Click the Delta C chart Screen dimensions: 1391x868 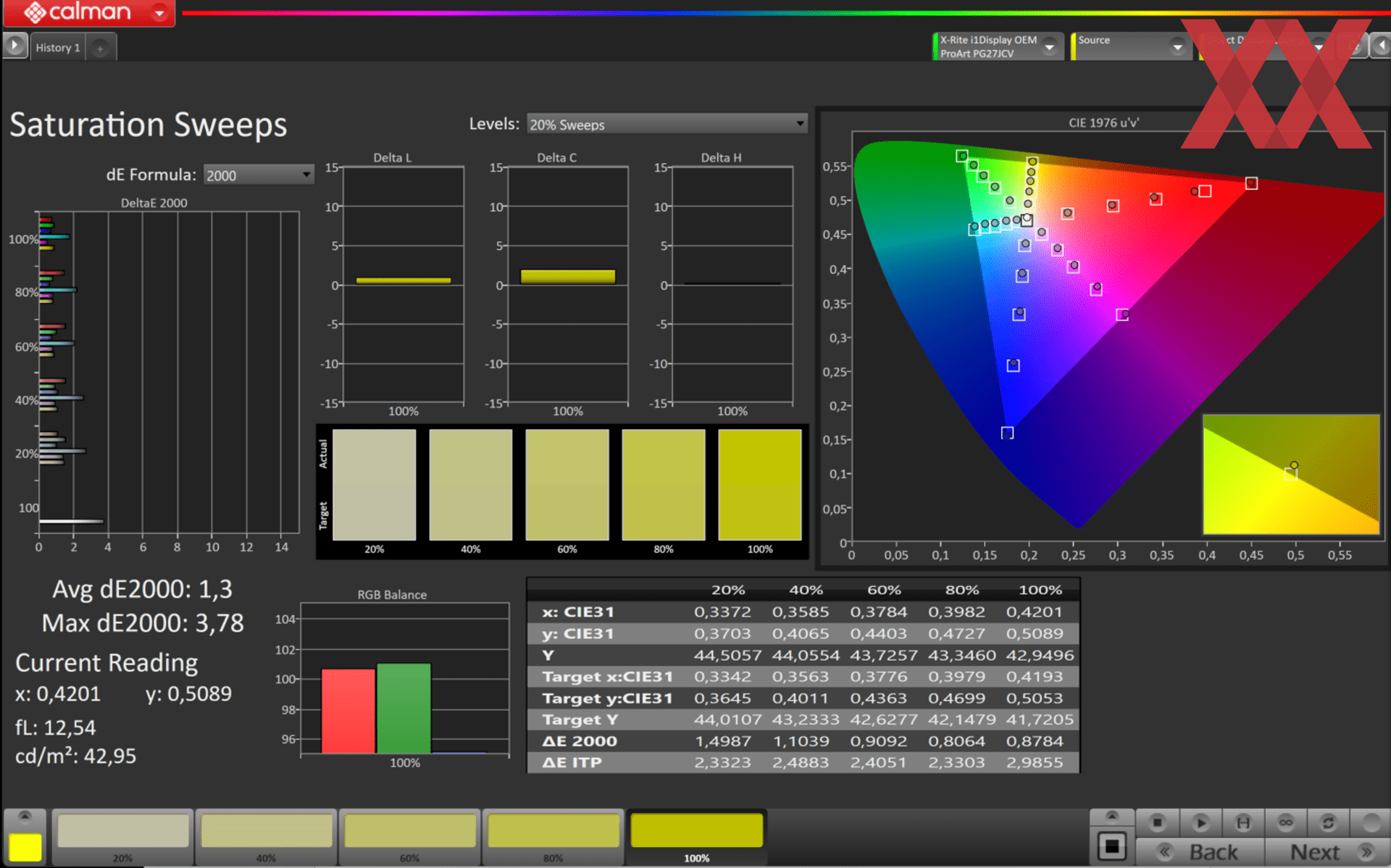(567, 285)
